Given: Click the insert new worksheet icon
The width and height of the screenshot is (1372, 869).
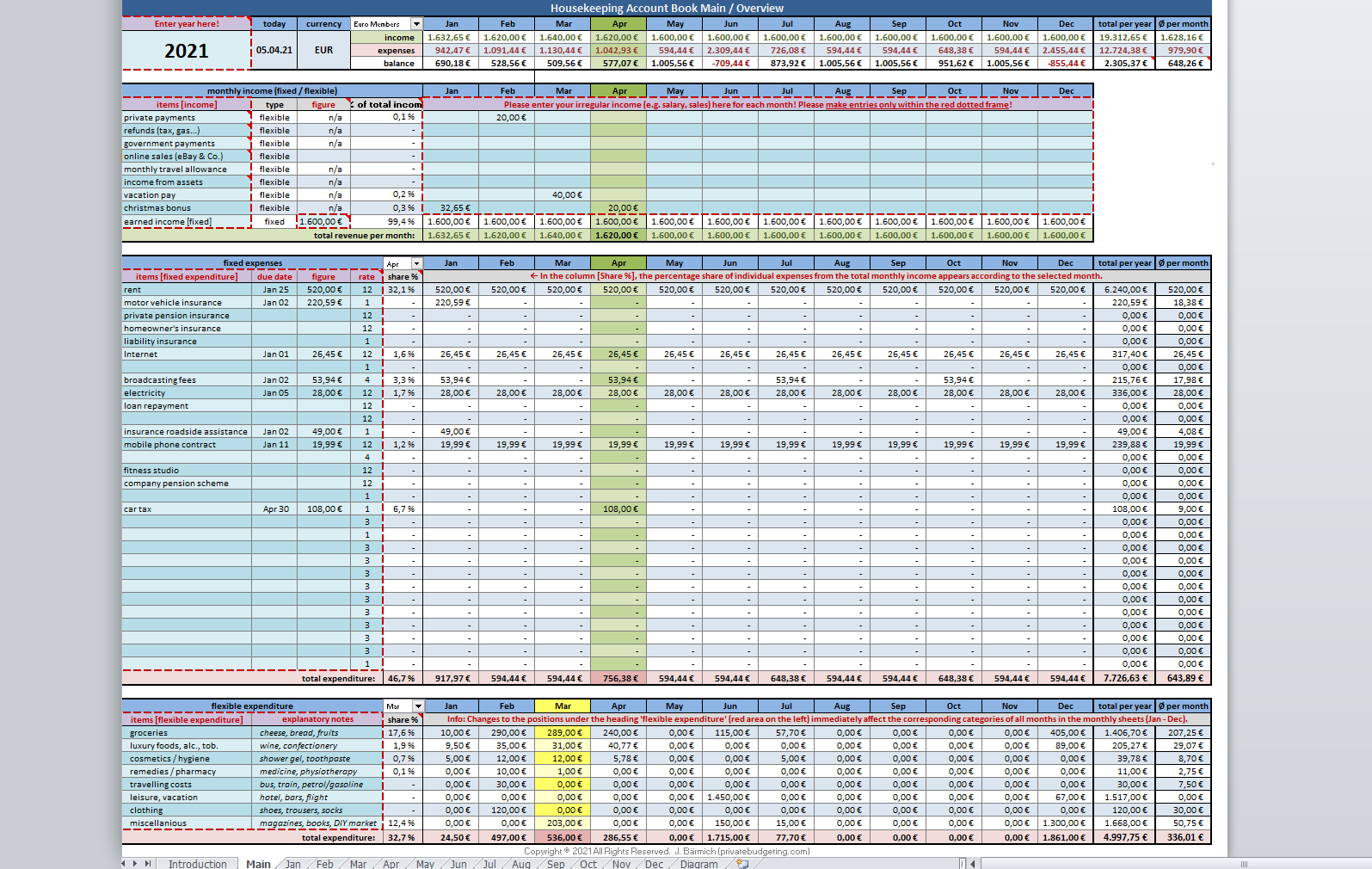Looking at the screenshot, I should (x=742, y=864).
